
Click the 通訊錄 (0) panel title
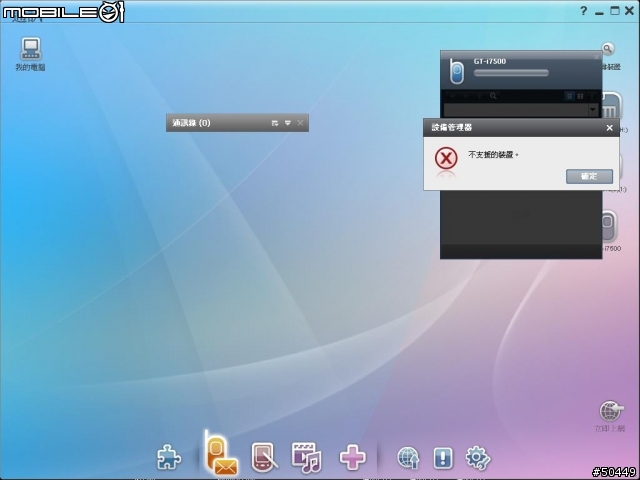[x=191, y=122]
